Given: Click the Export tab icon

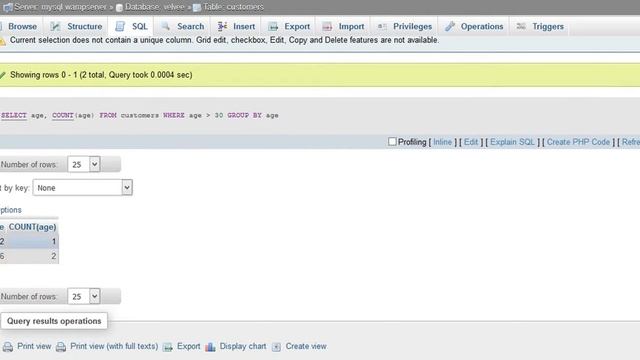Looking at the screenshot, I should [x=273, y=27].
